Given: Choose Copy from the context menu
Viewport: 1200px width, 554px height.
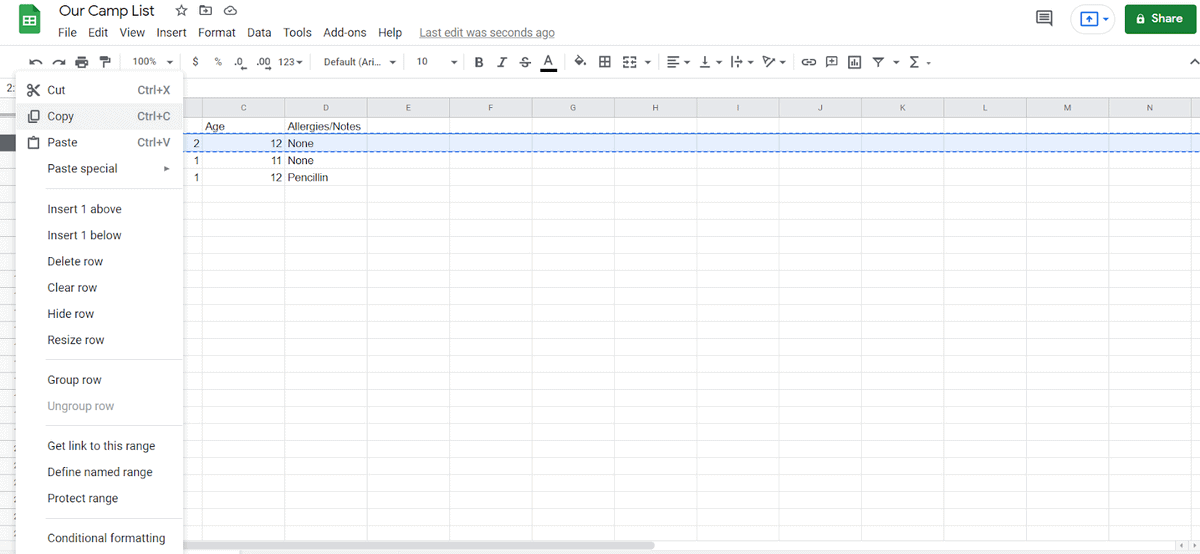Looking at the screenshot, I should pos(100,116).
